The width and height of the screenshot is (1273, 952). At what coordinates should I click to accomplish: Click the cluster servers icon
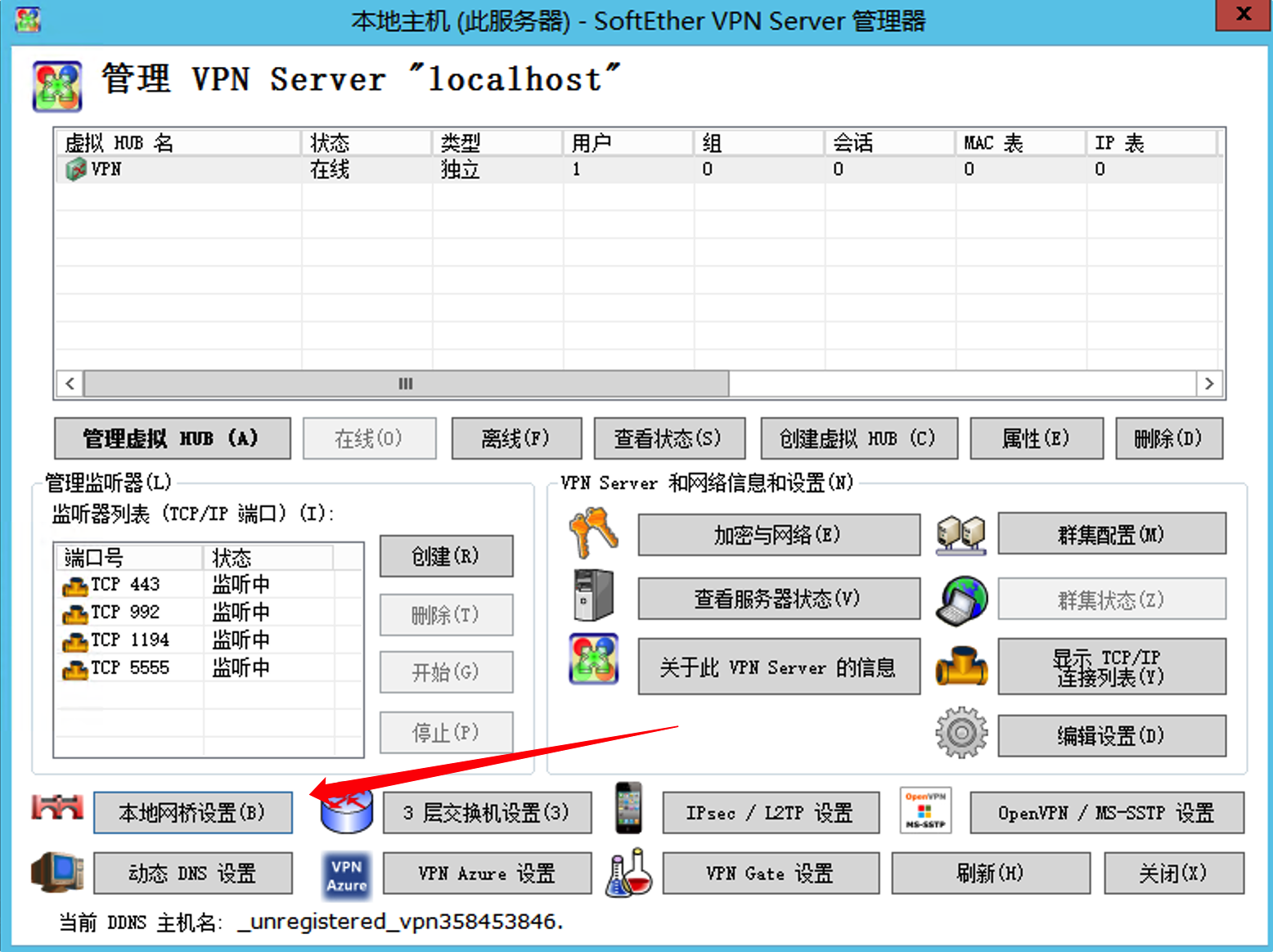[960, 535]
